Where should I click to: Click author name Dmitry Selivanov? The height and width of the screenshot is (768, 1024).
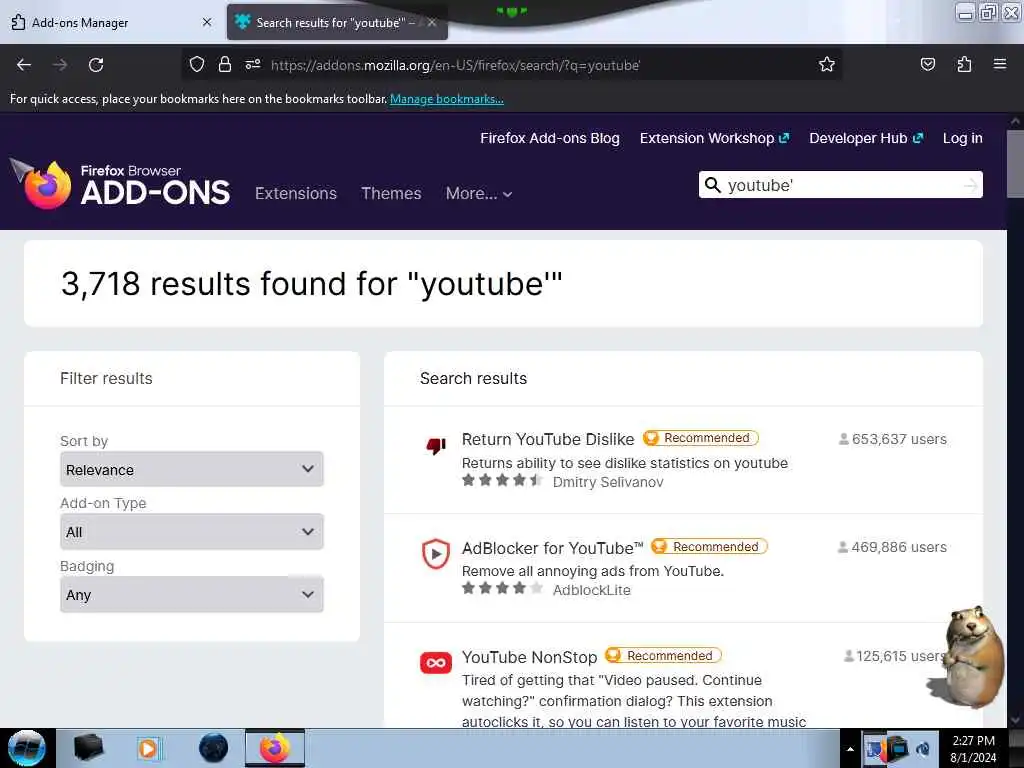coord(608,482)
